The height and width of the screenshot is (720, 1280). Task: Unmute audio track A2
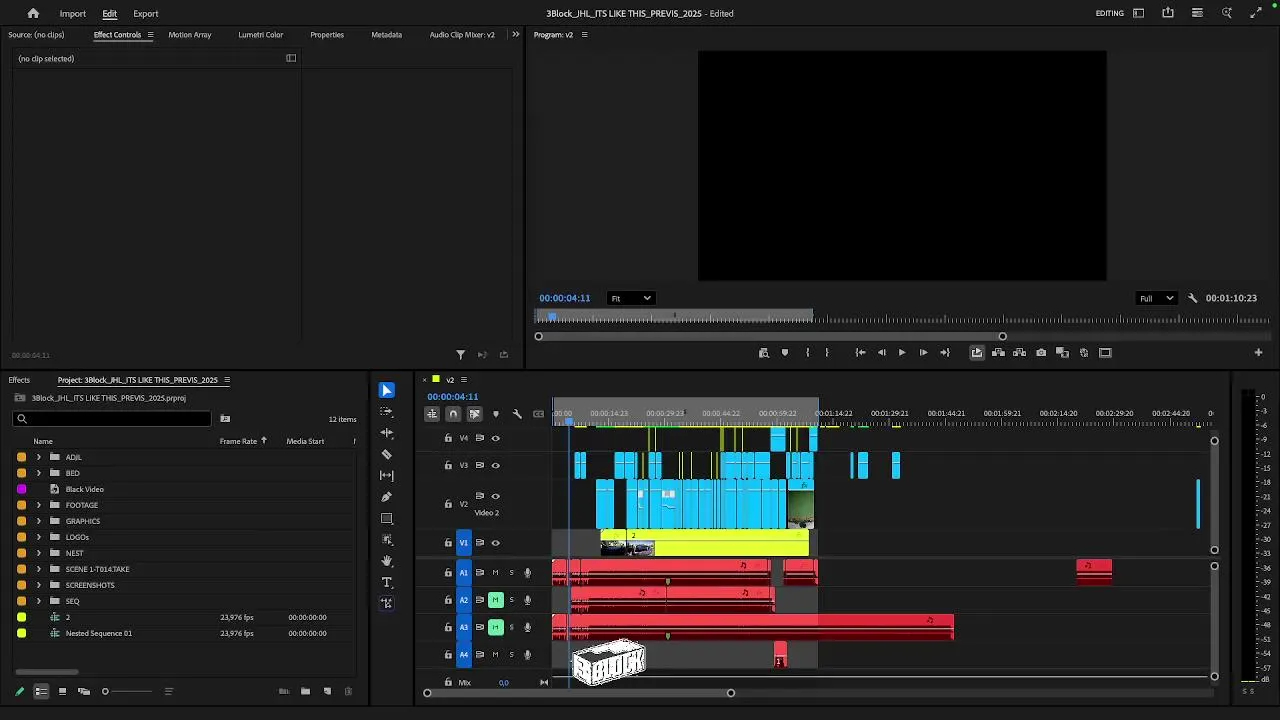[495, 600]
